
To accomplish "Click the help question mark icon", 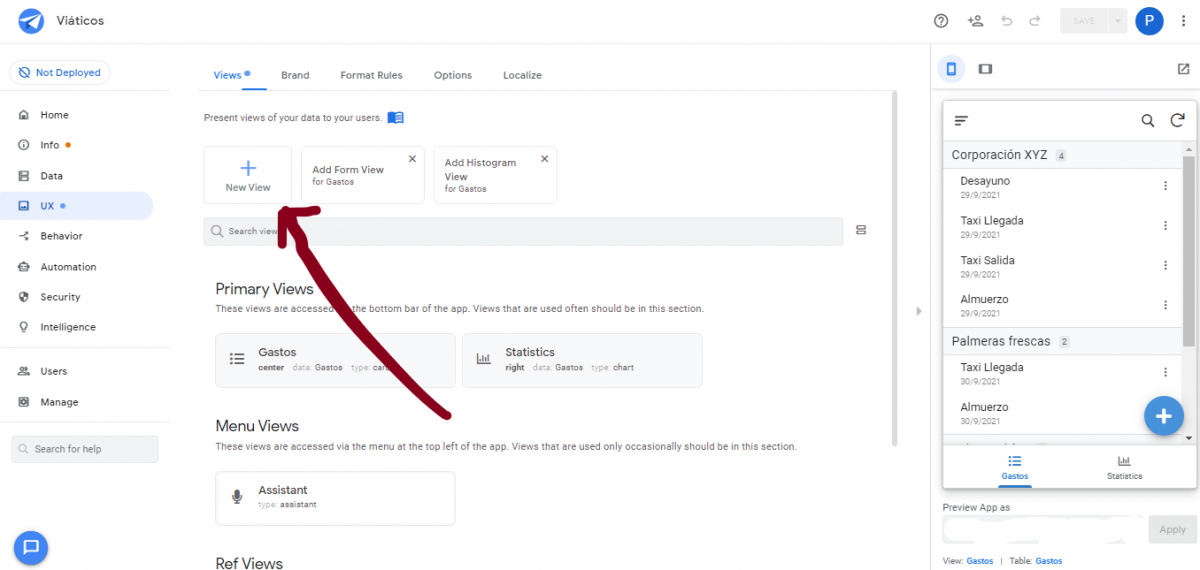I will point(941,20).
